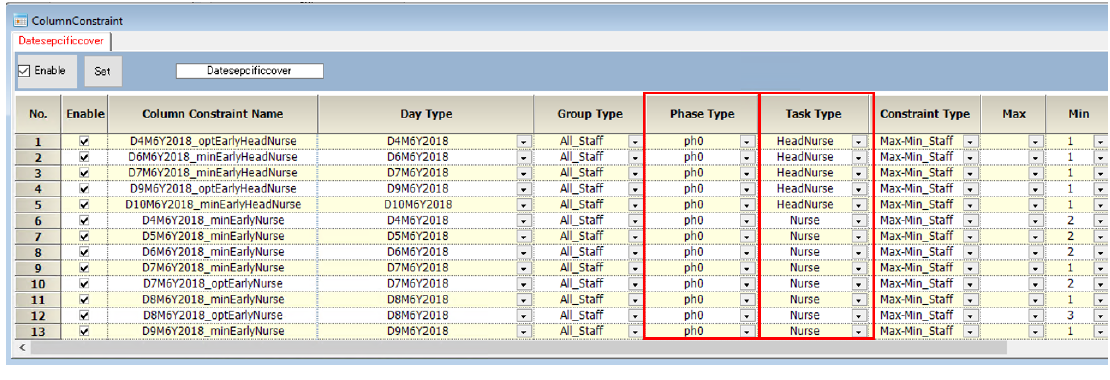Viewport: 1110px width, 380px height.
Task: Click the Task Type column header
Action: click(x=813, y=114)
